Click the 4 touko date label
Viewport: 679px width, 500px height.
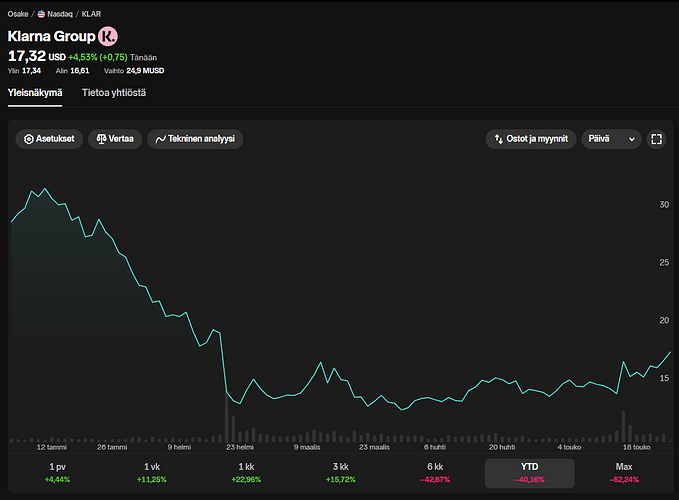click(569, 447)
